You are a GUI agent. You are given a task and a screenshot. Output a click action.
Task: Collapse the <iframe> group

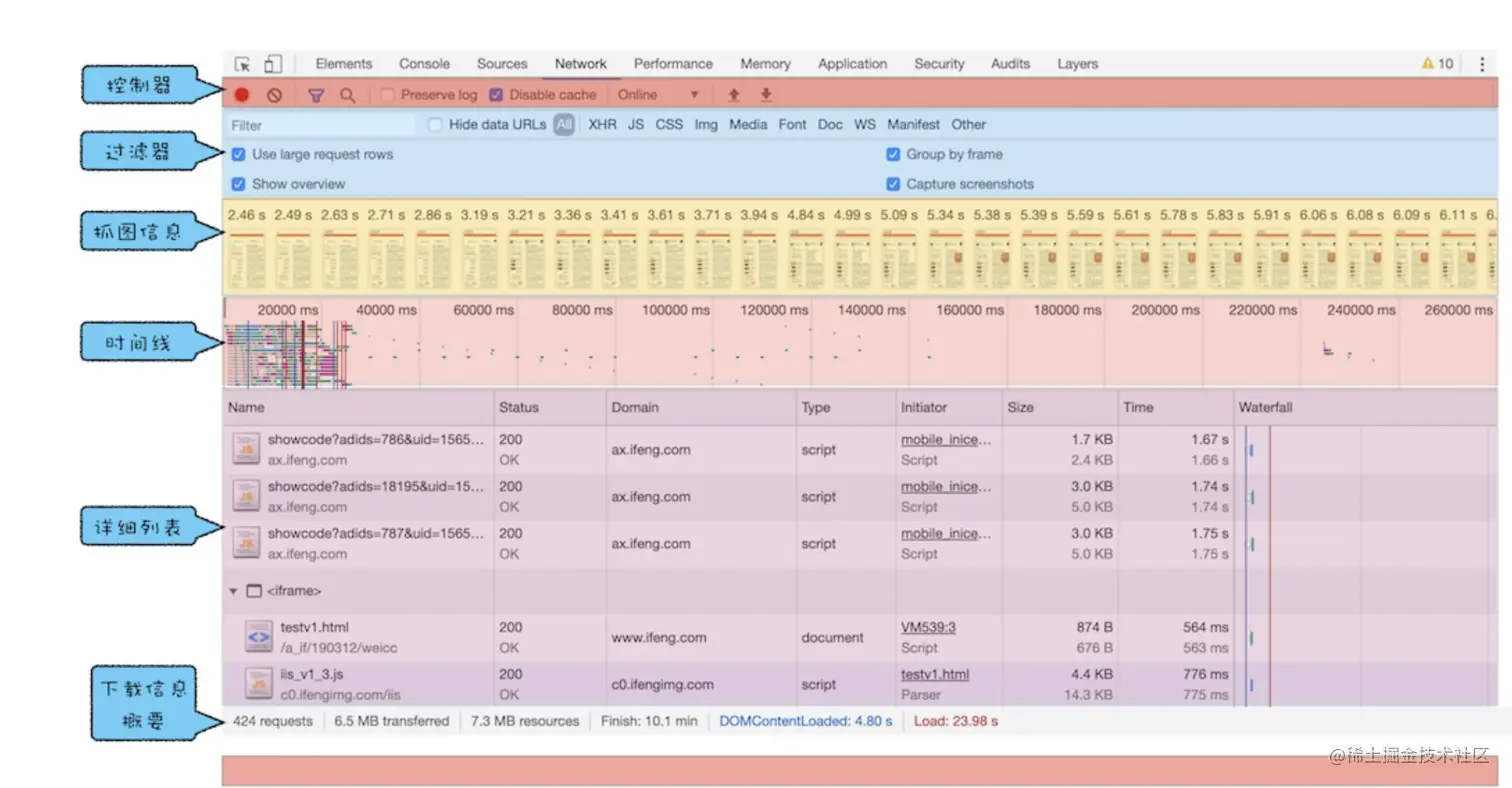click(233, 591)
